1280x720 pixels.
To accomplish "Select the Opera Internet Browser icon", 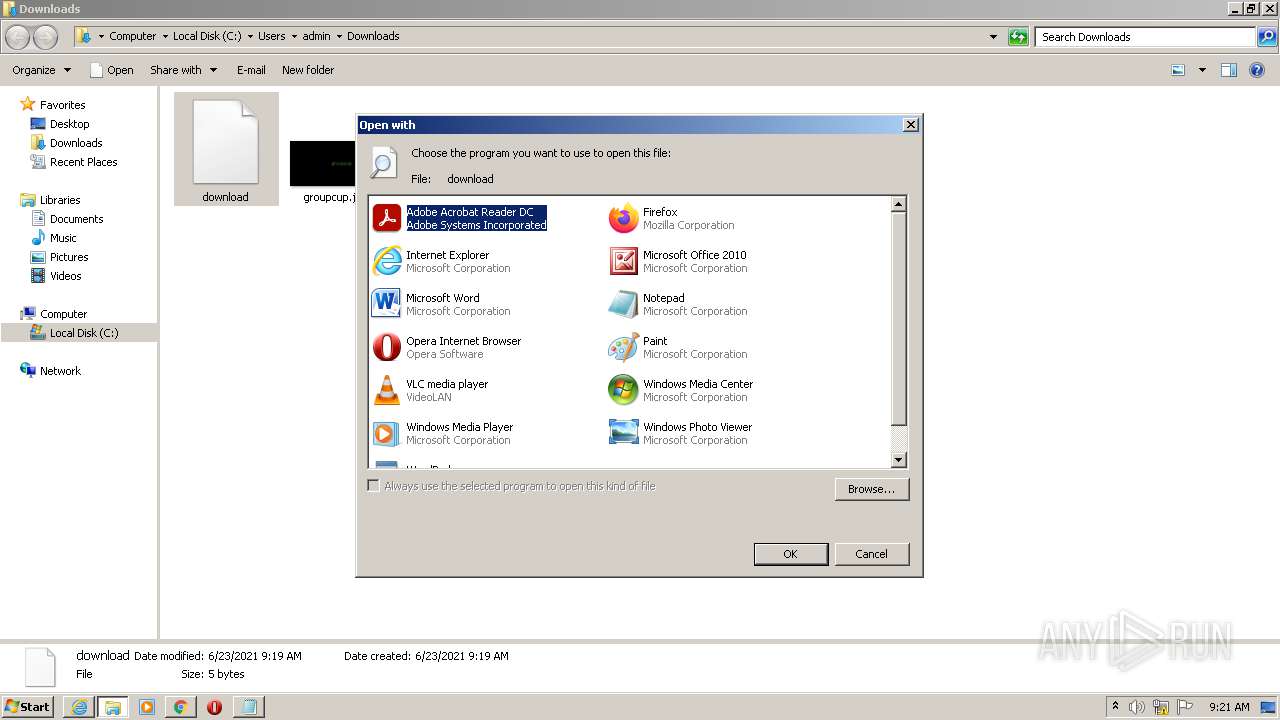I will 387,347.
